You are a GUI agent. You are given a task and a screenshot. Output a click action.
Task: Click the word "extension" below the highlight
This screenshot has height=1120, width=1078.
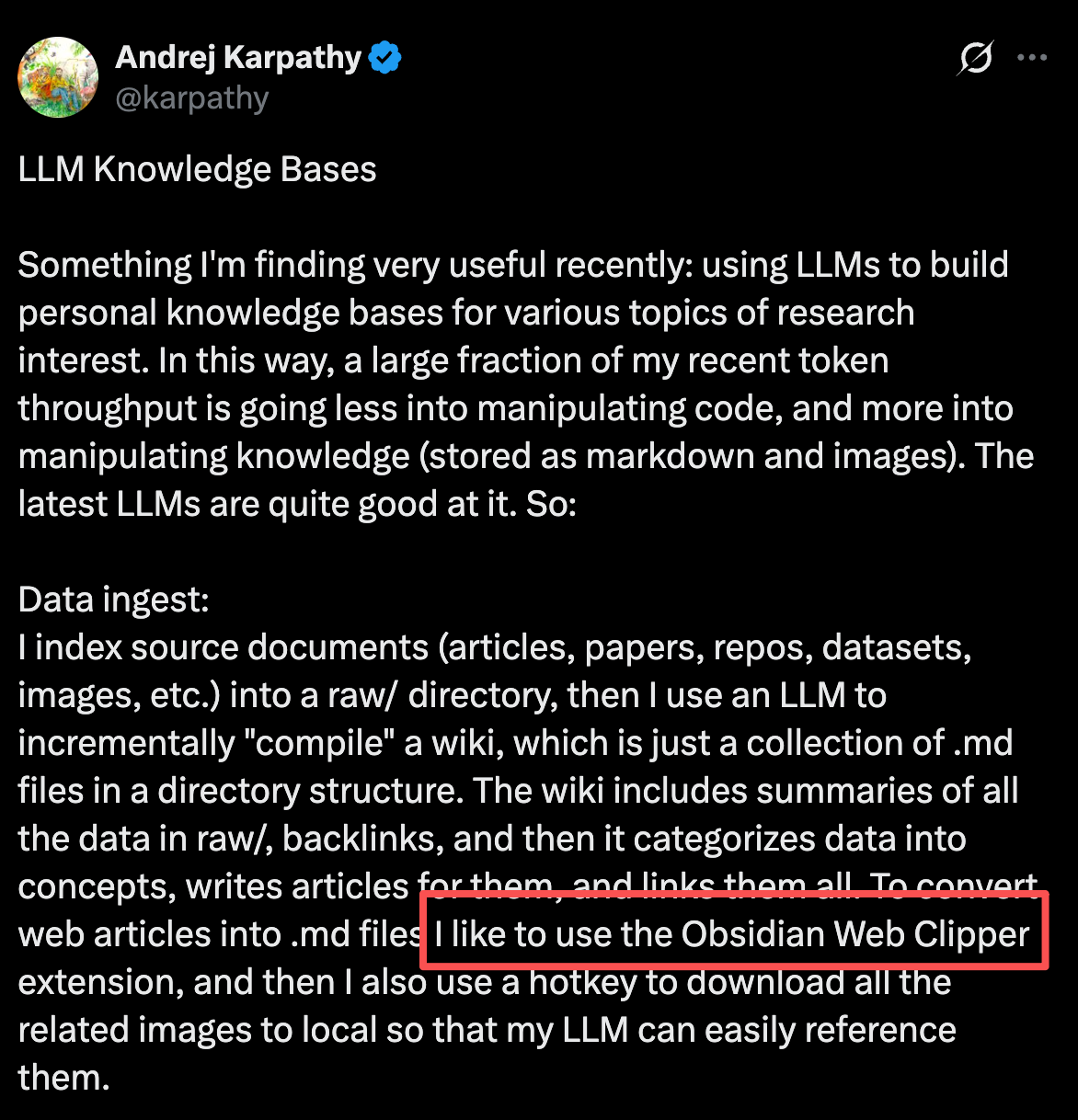click(97, 982)
